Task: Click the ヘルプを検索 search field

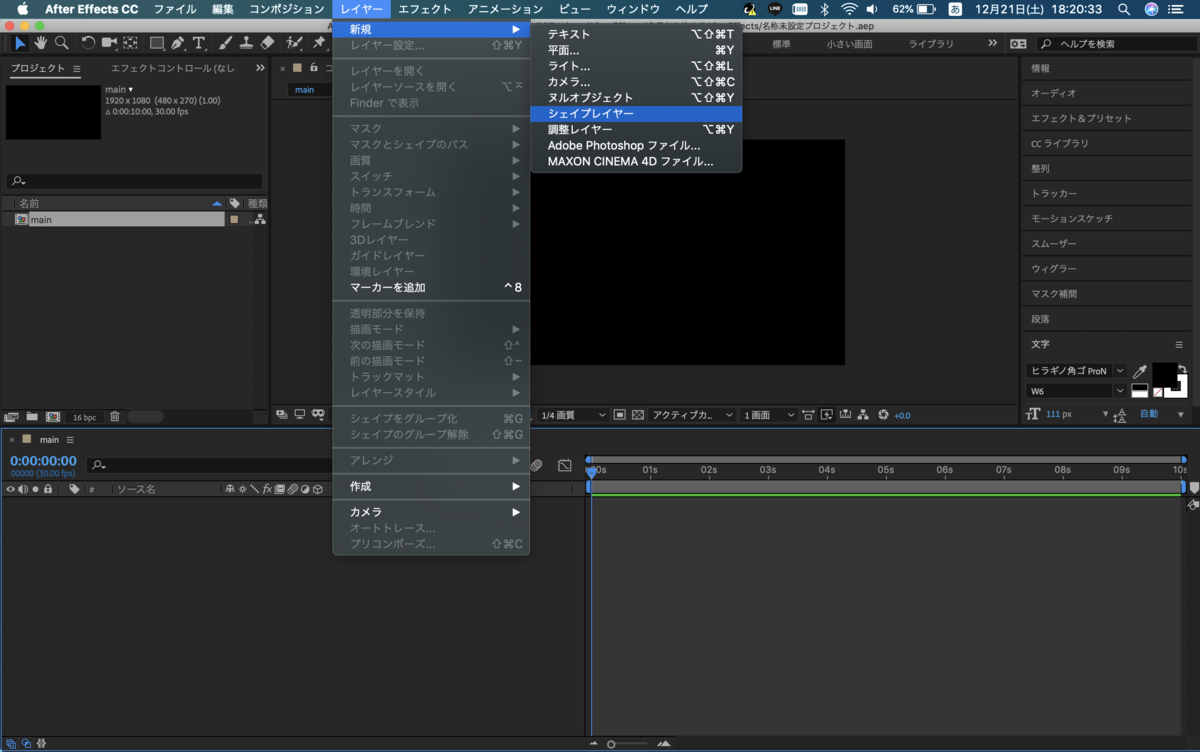Action: point(1118,44)
